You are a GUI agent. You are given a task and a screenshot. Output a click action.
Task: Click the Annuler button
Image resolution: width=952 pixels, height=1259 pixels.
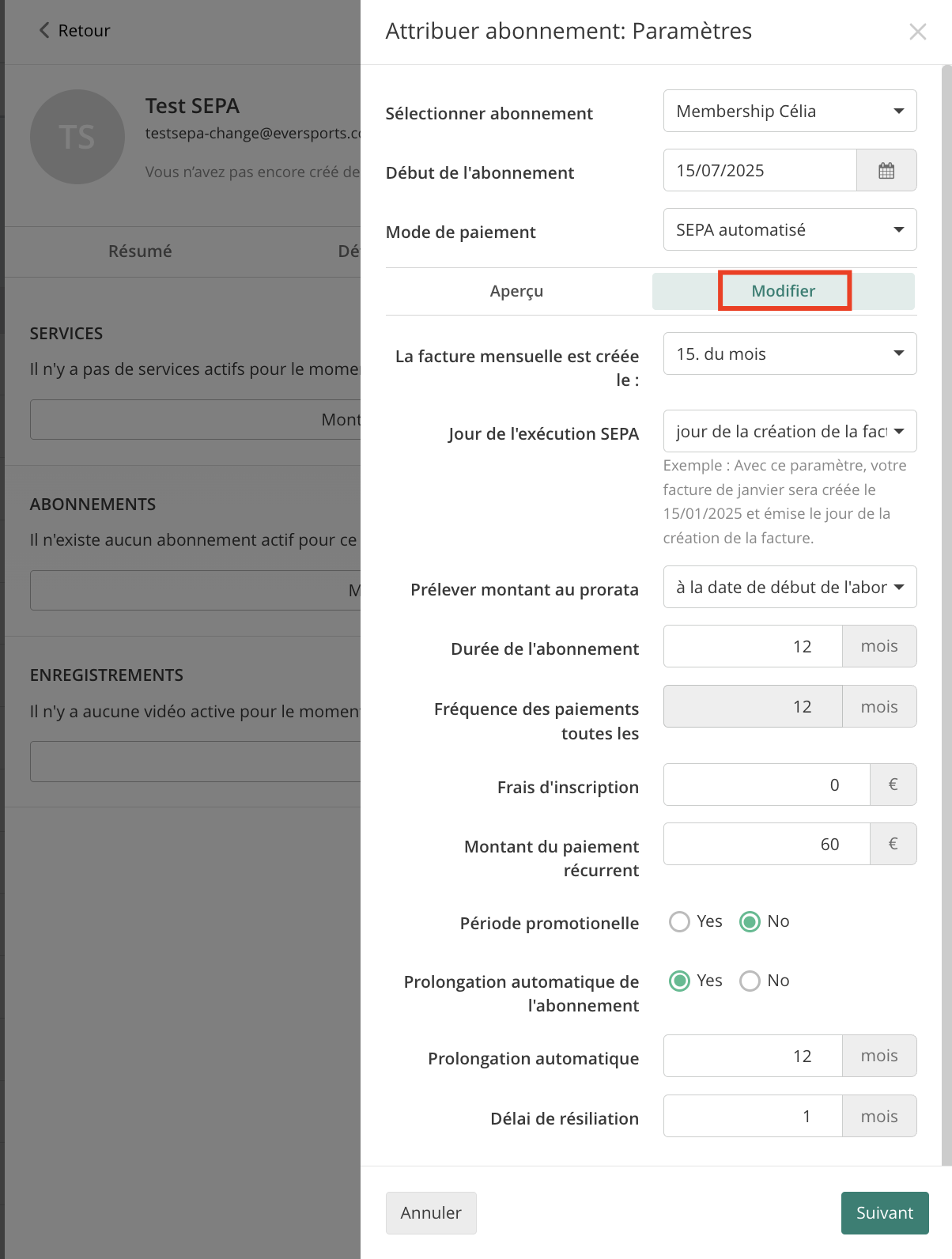(x=431, y=1212)
